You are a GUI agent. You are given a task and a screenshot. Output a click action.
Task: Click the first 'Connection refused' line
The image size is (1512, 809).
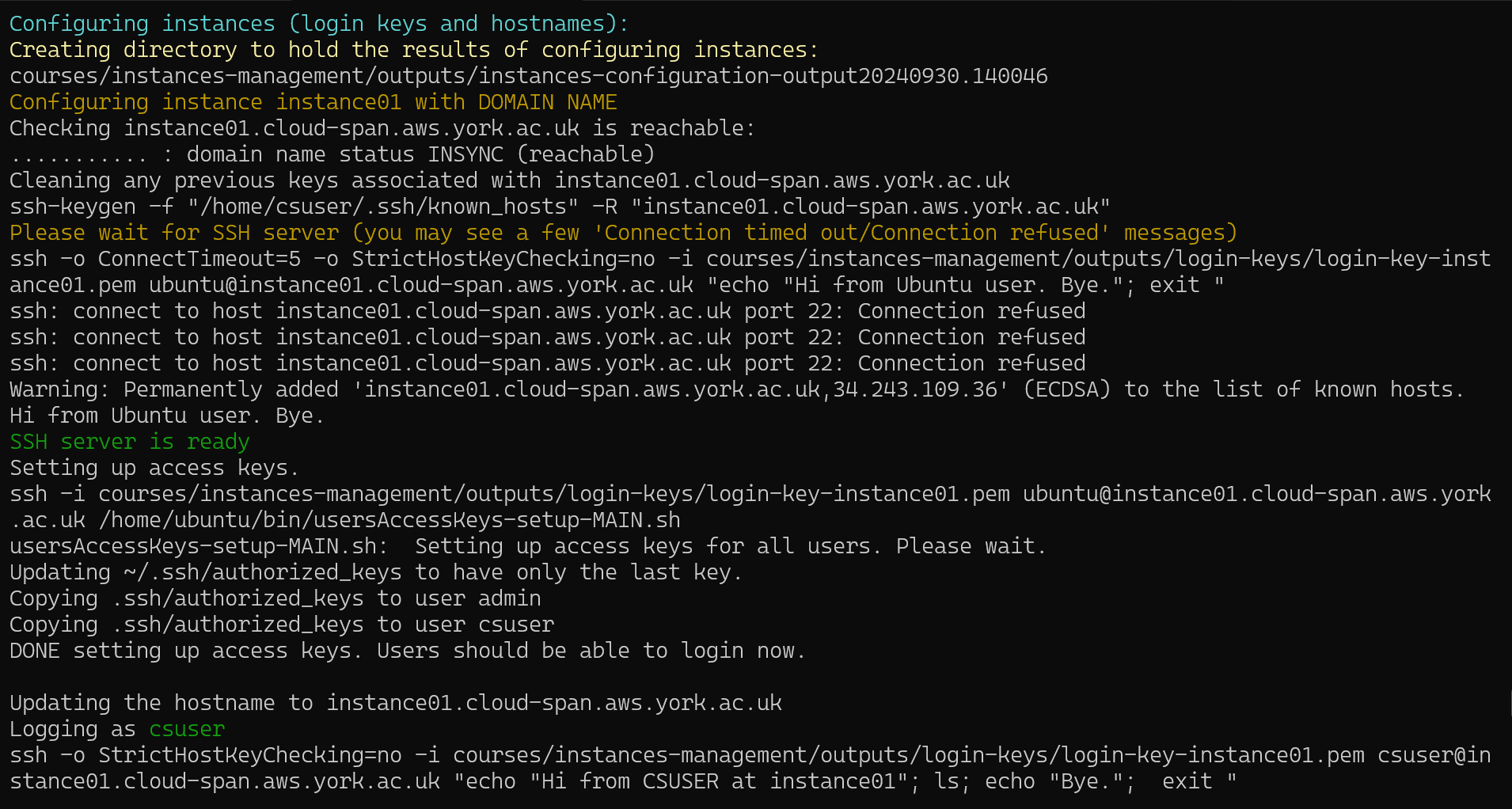click(547, 311)
